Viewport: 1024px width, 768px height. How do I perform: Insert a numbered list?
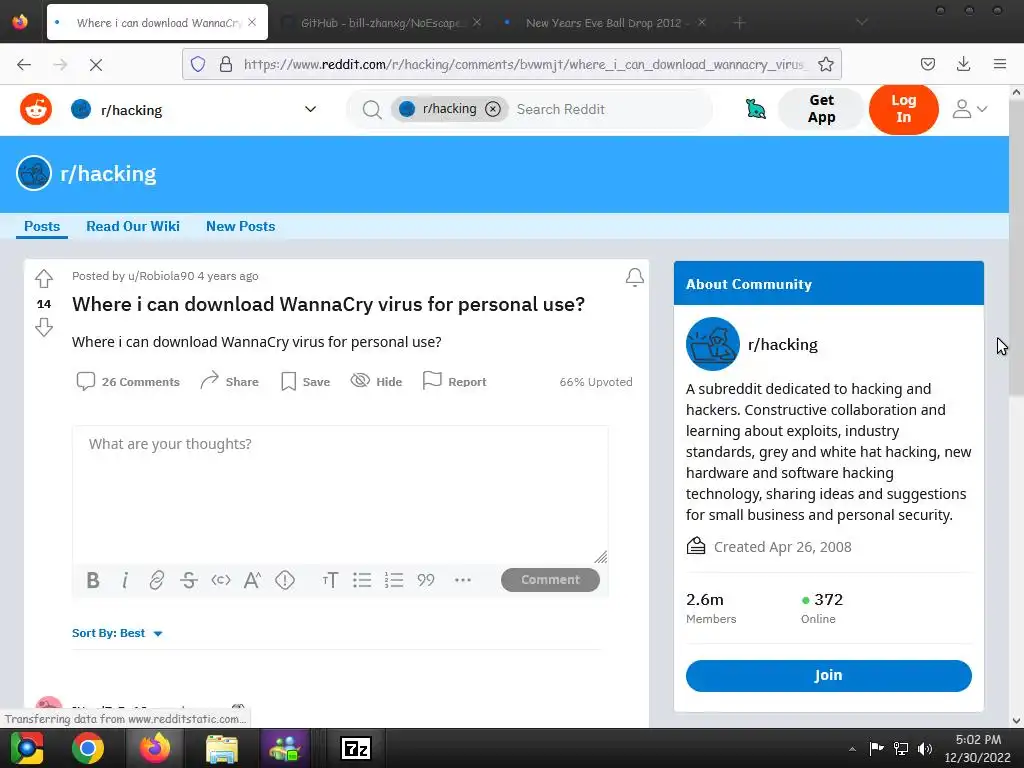pyautogui.click(x=394, y=580)
